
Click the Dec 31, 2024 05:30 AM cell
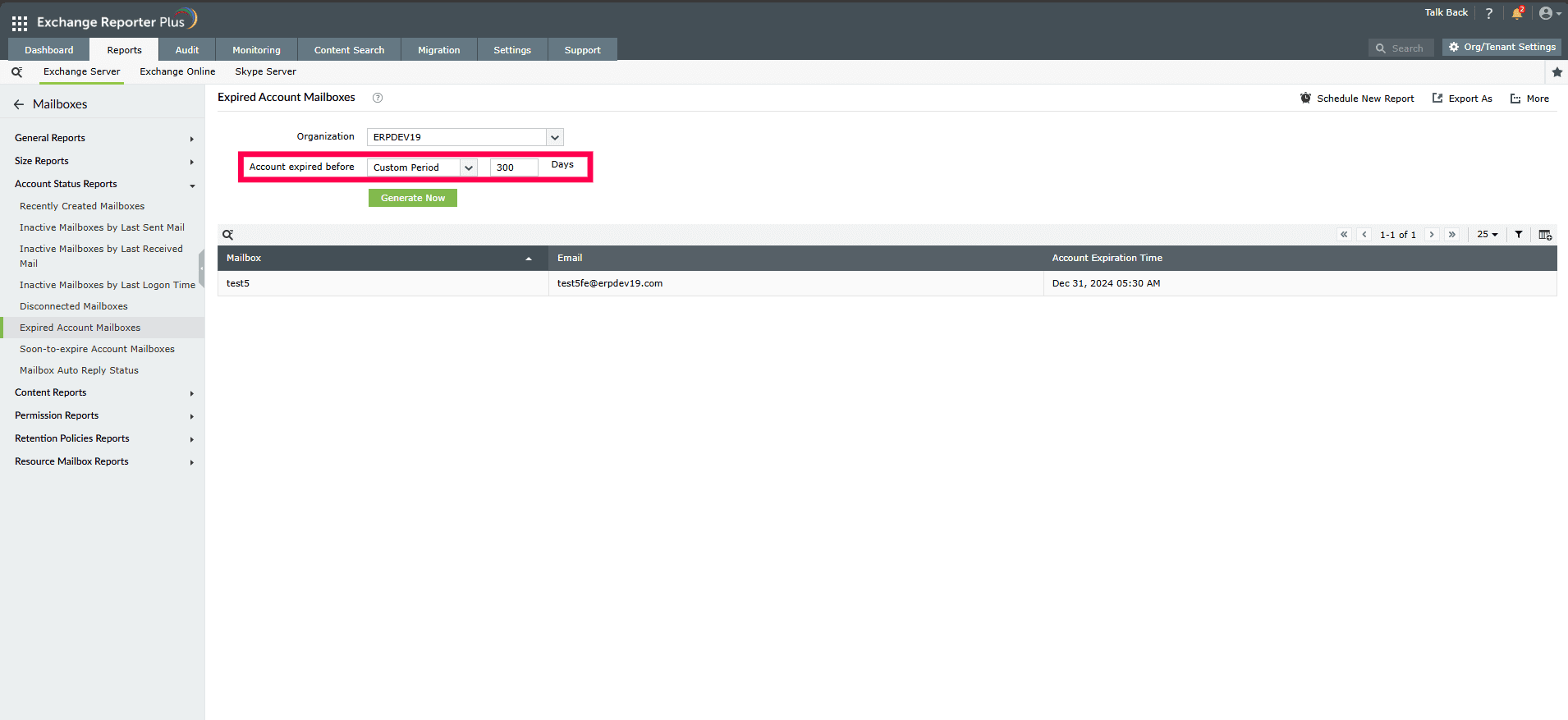point(1300,283)
